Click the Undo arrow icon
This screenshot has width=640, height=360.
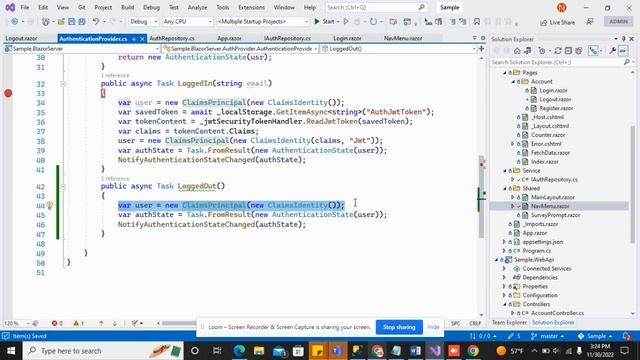pyautogui.click(x=96, y=22)
